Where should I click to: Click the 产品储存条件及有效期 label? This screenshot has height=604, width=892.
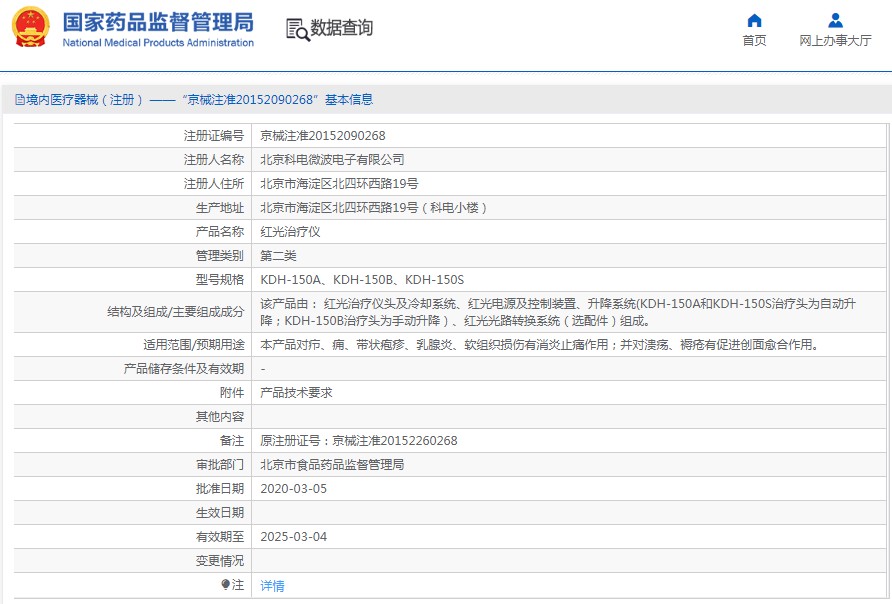184,369
